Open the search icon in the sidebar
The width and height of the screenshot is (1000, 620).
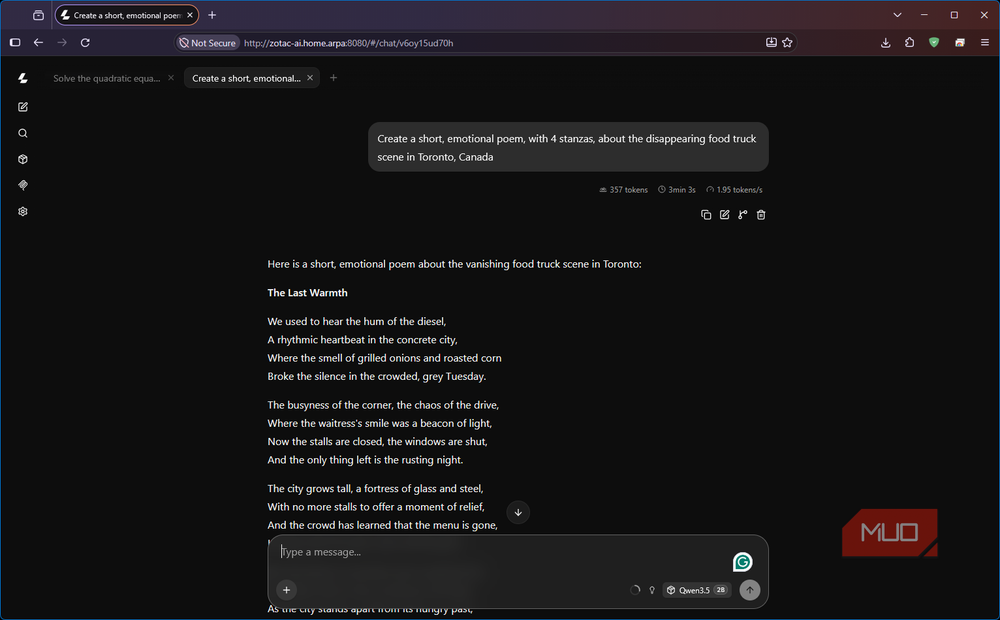(x=23, y=133)
